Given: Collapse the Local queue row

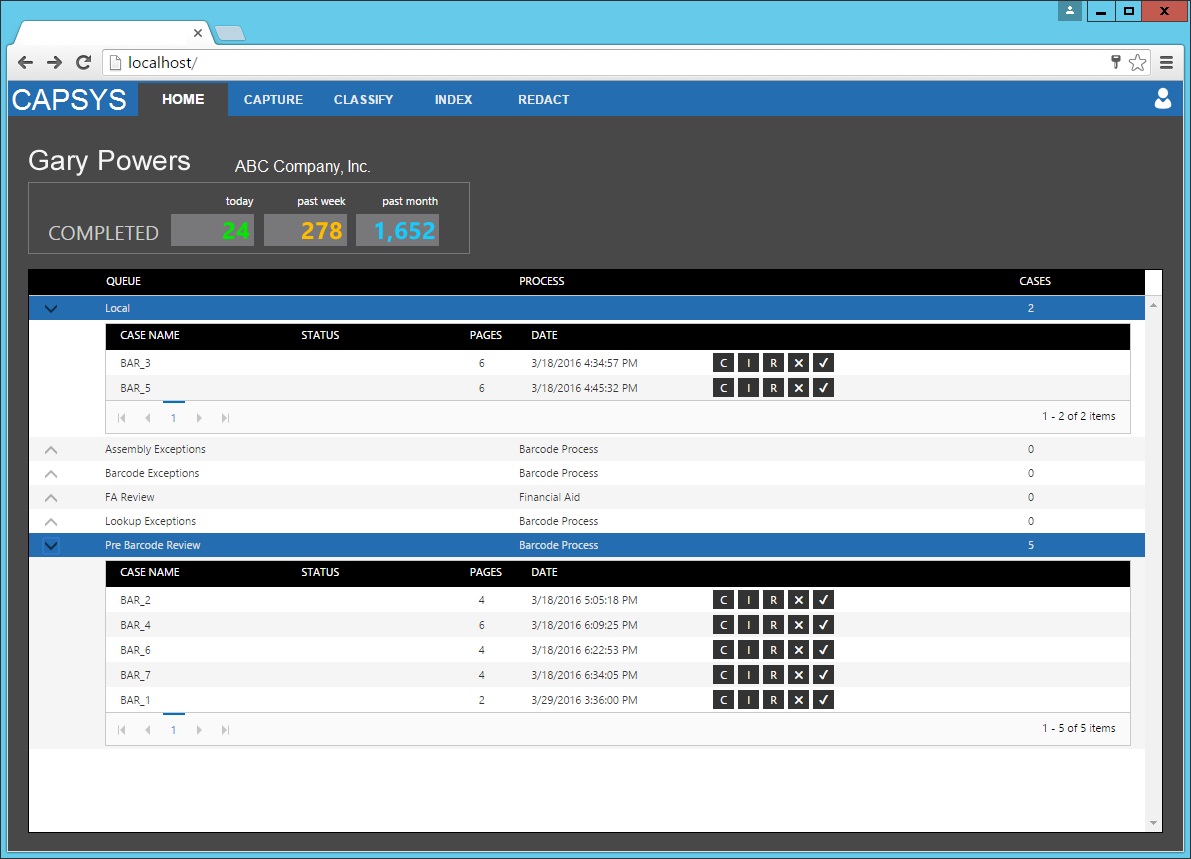Looking at the screenshot, I should [x=52, y=309].
